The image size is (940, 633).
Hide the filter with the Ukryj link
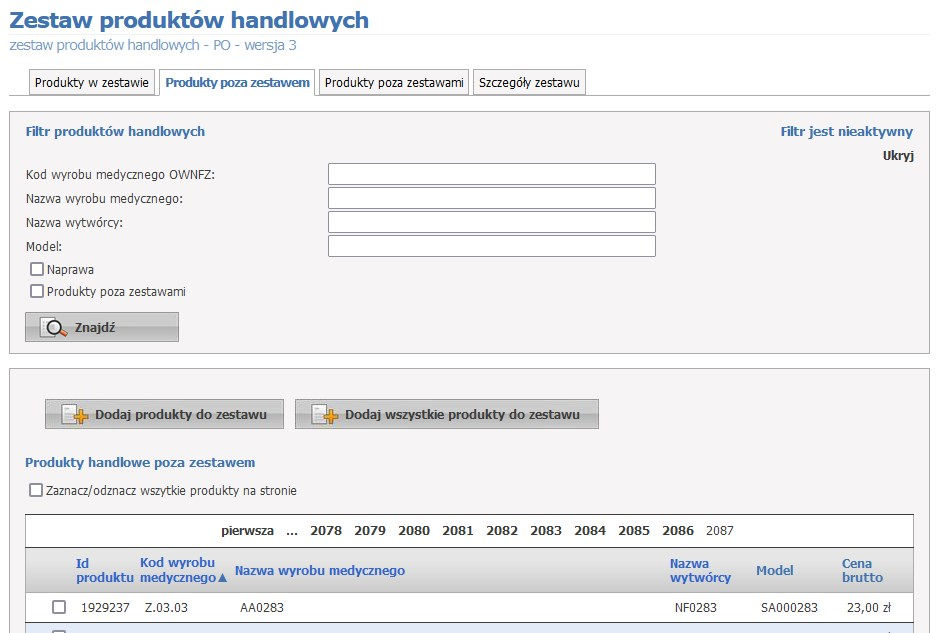tap(897, 155)
